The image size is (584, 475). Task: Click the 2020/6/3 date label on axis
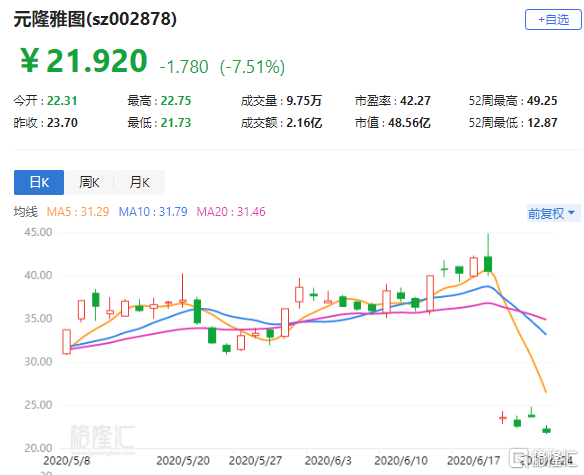(328, 461)
